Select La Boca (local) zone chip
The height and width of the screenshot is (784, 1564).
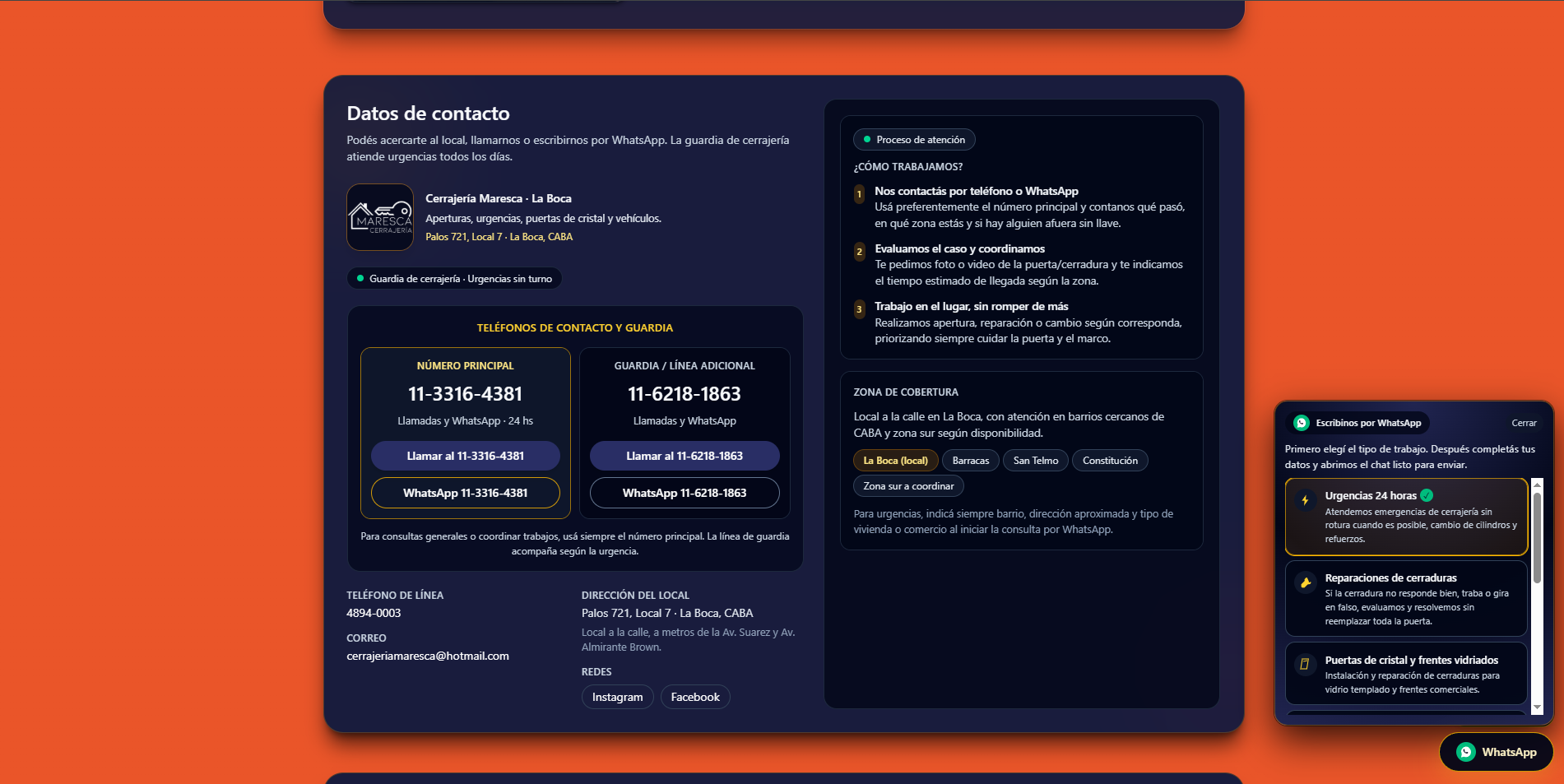[x=895, y=460]
